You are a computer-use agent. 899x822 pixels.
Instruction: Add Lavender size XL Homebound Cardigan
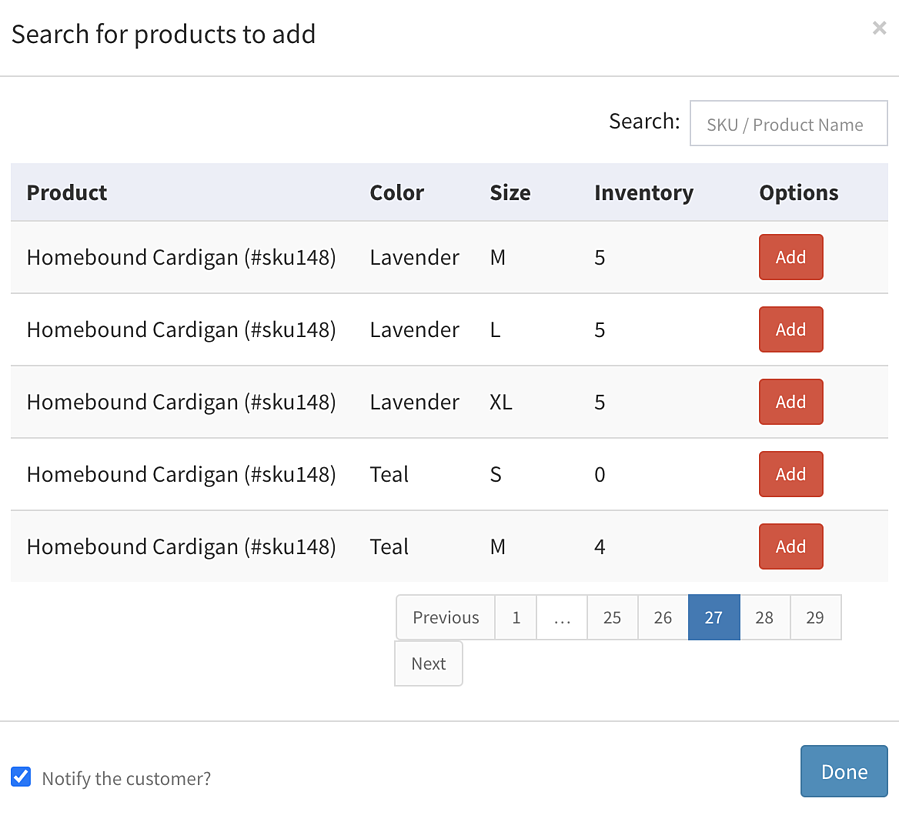tap(791, 401)
